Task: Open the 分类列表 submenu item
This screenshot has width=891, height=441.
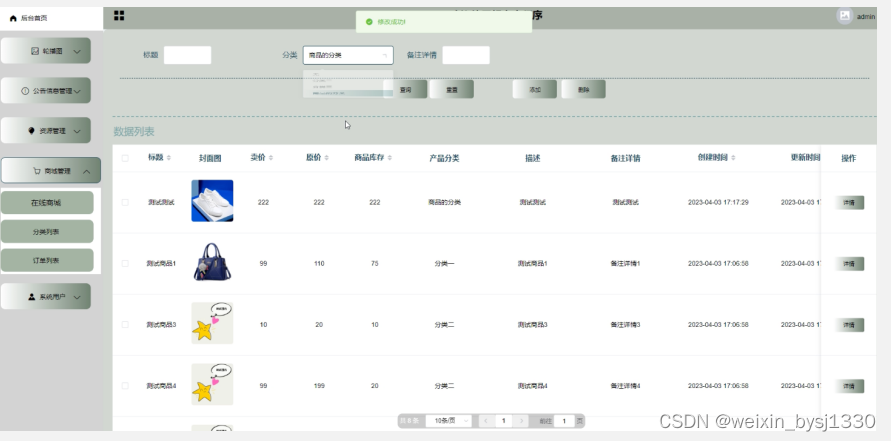Action: click(x=47, y=232)
